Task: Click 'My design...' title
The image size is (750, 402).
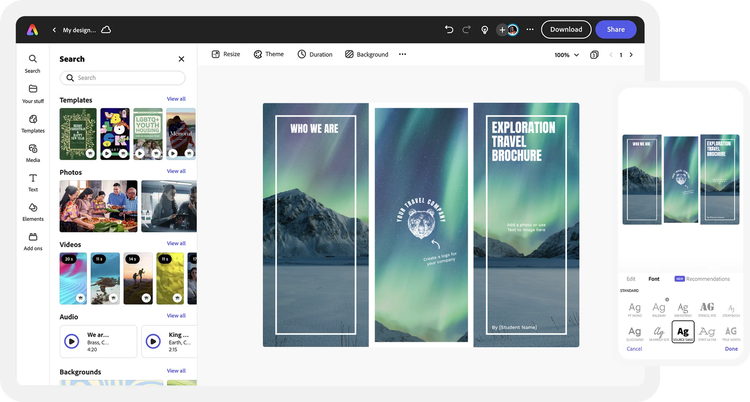Action: click(x=79, y=30)
